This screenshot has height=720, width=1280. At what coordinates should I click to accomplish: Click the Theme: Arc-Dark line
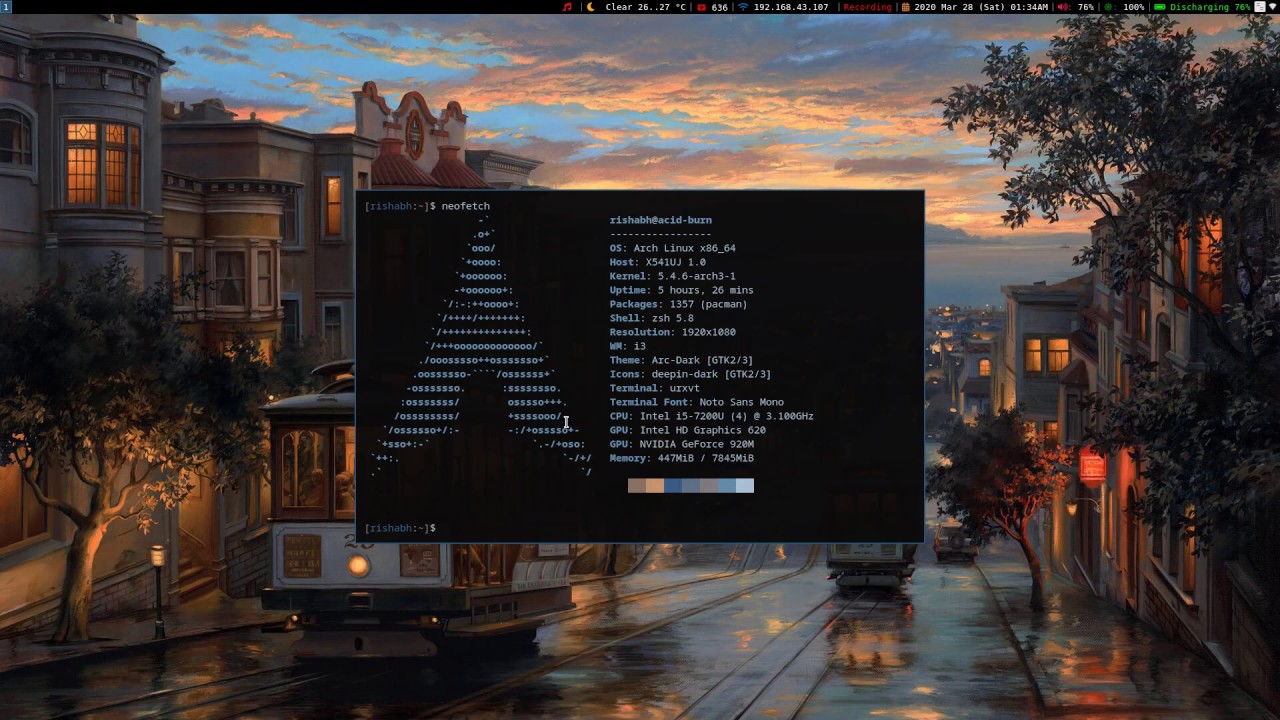682,360
